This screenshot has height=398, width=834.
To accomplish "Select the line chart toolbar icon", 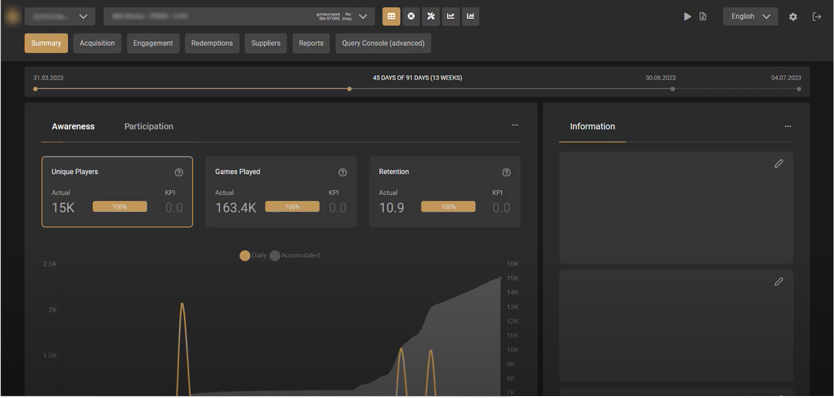I will click(451, 16).
